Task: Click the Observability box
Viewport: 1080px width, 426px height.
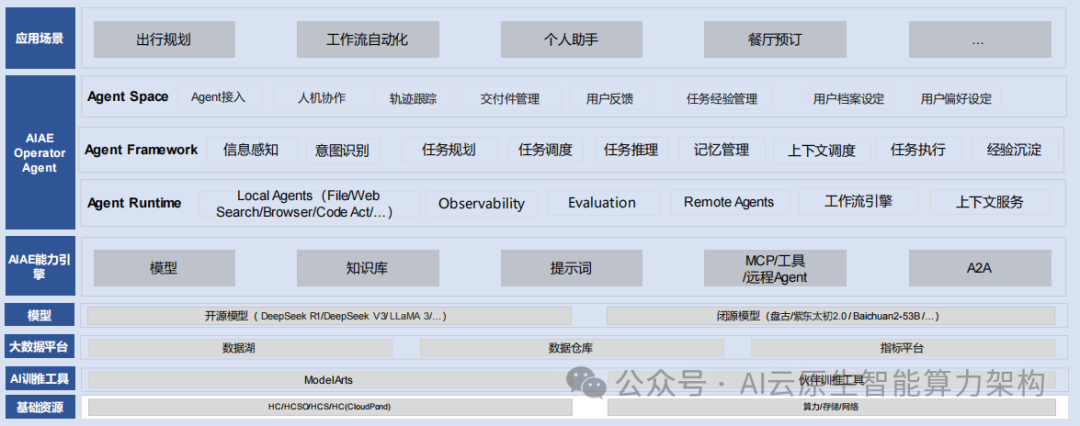Action: point(481,203)
